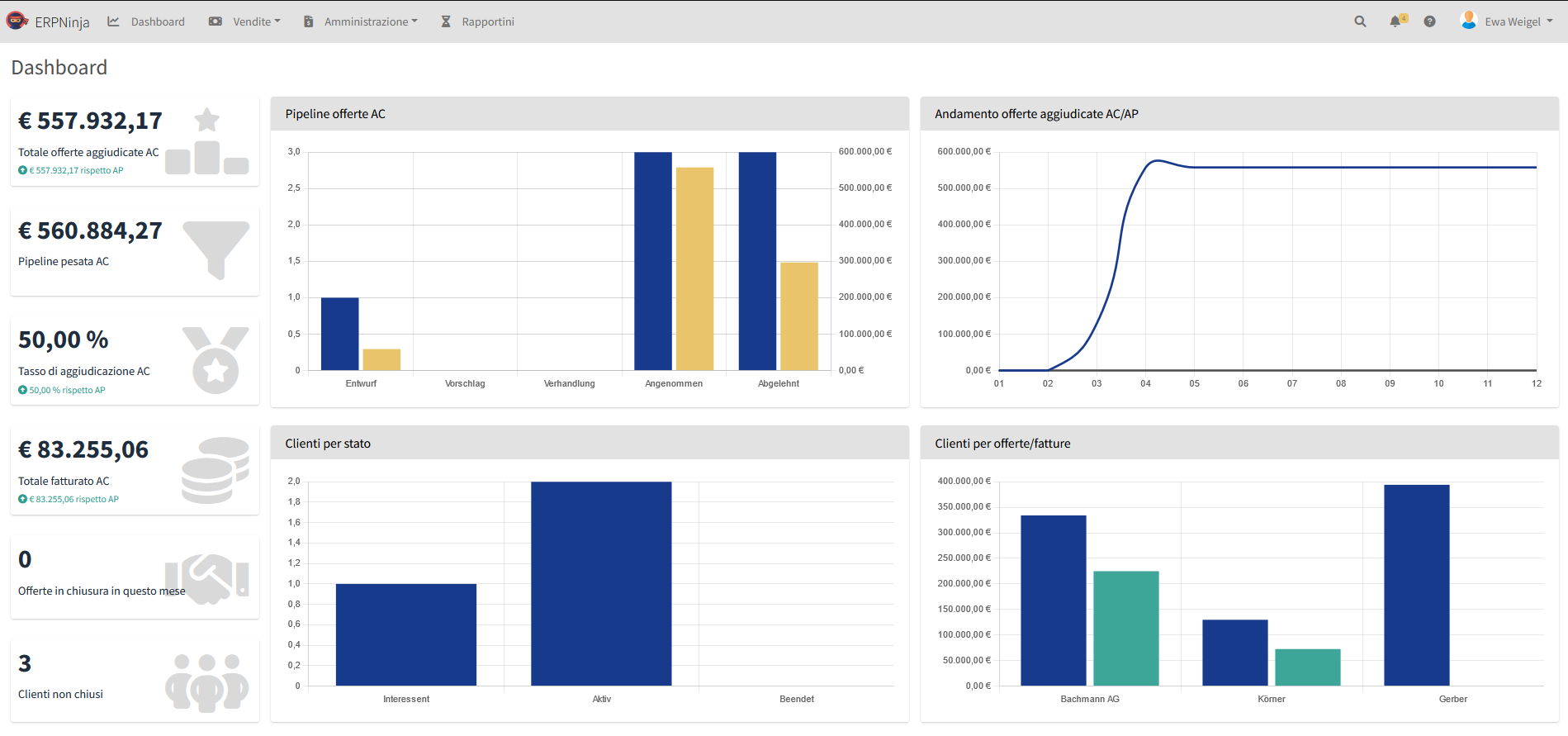Click the Totale offerte aggiudicate AC label

point(88,153)
